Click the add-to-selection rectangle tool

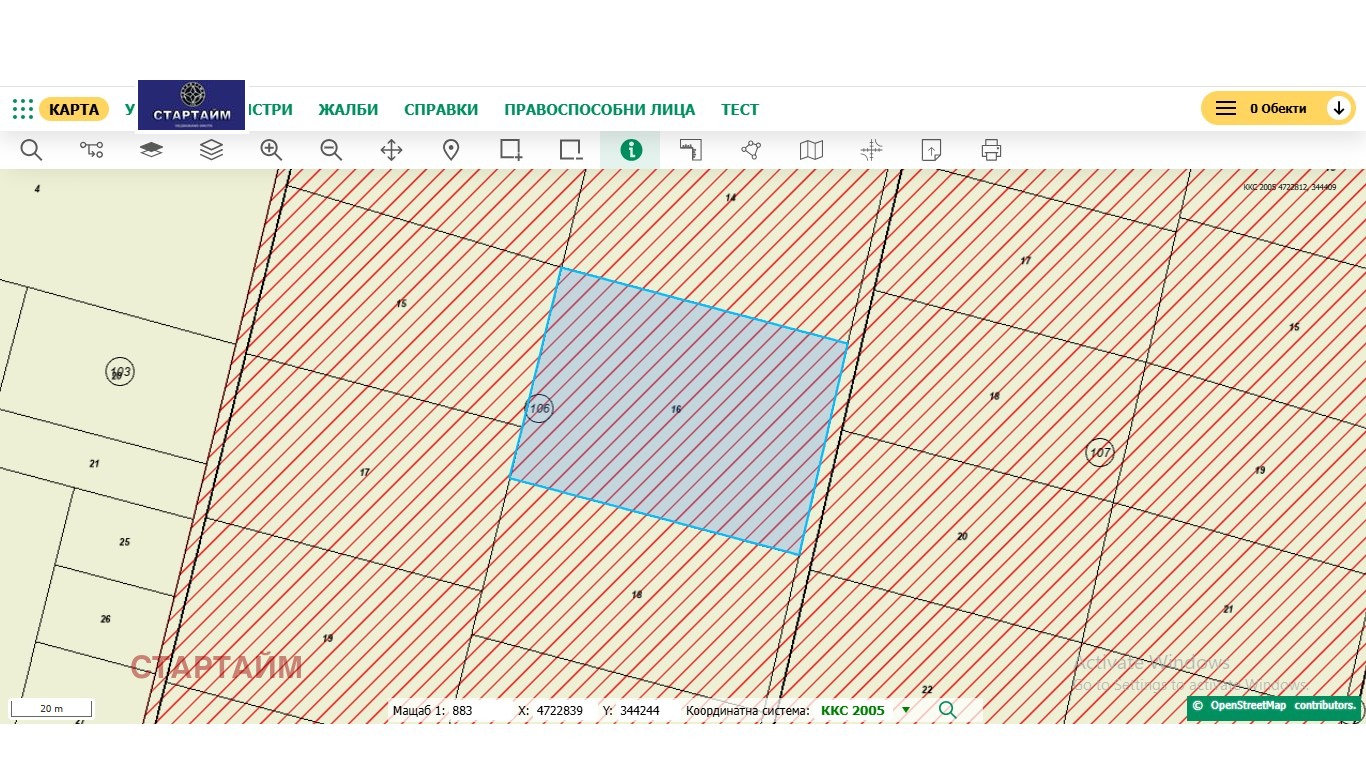click(x=511, y=150)
